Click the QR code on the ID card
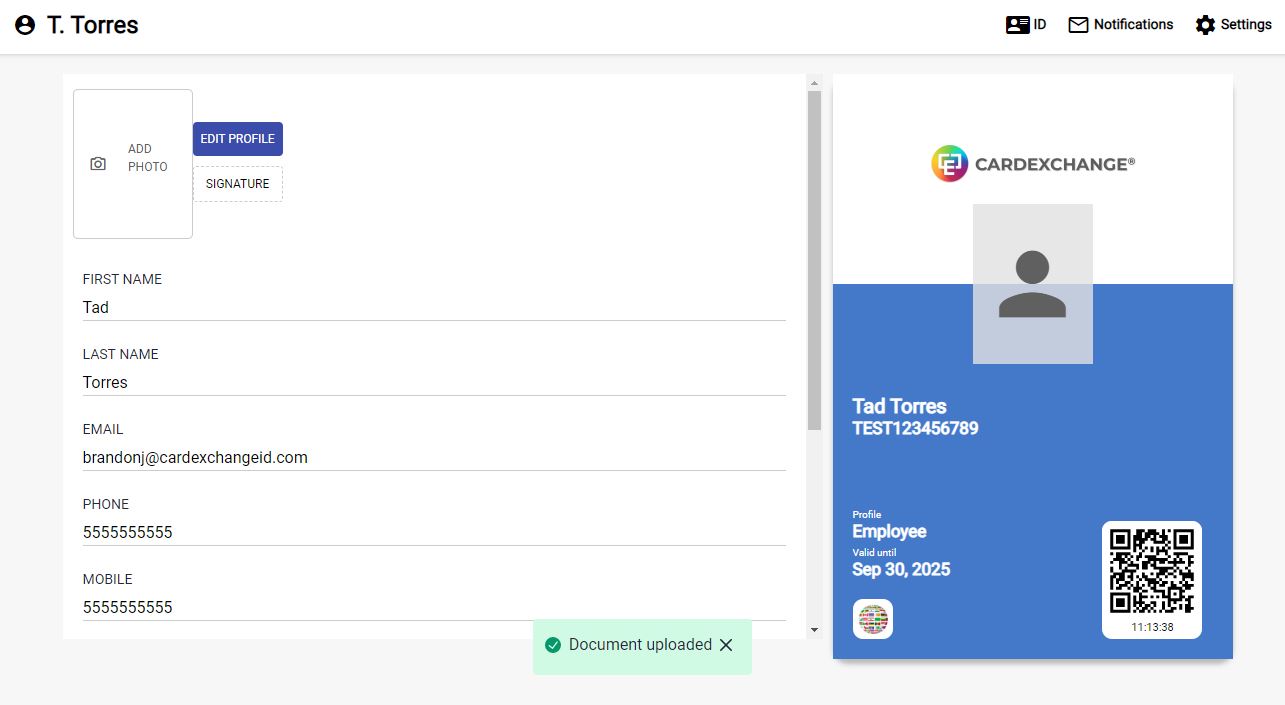 pyautogui.click(x=1152, y=571)
